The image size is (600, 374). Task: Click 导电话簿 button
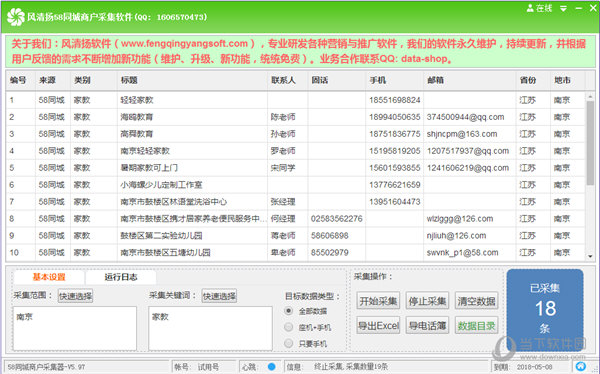(x=427, y=325)
